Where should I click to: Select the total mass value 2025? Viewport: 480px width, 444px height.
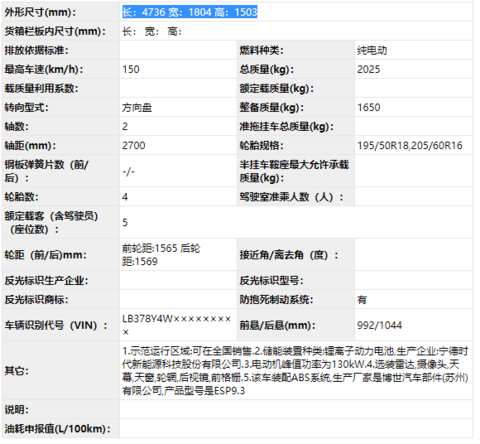(x=369, y=69)
